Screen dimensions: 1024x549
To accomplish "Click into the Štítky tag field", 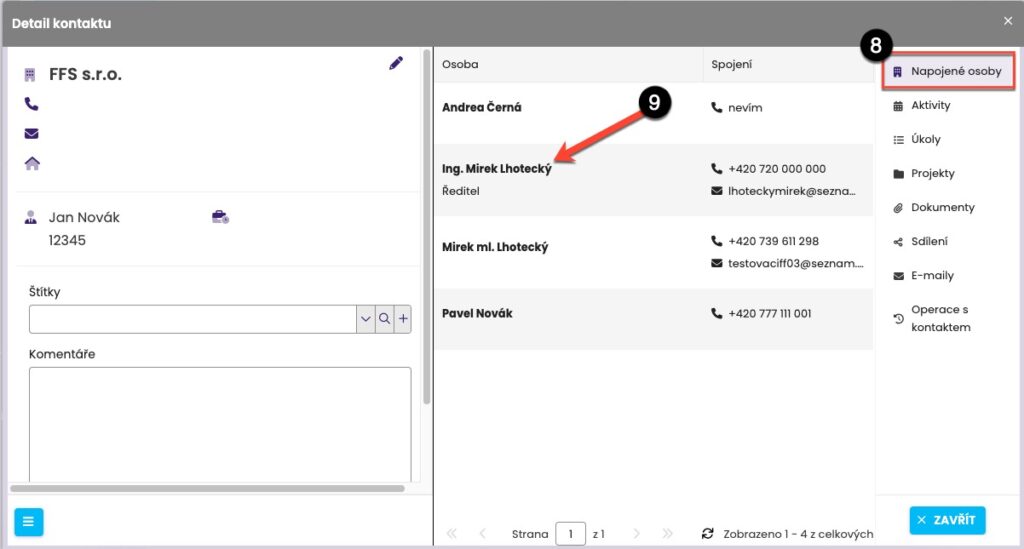I will [x=193, y=319].
